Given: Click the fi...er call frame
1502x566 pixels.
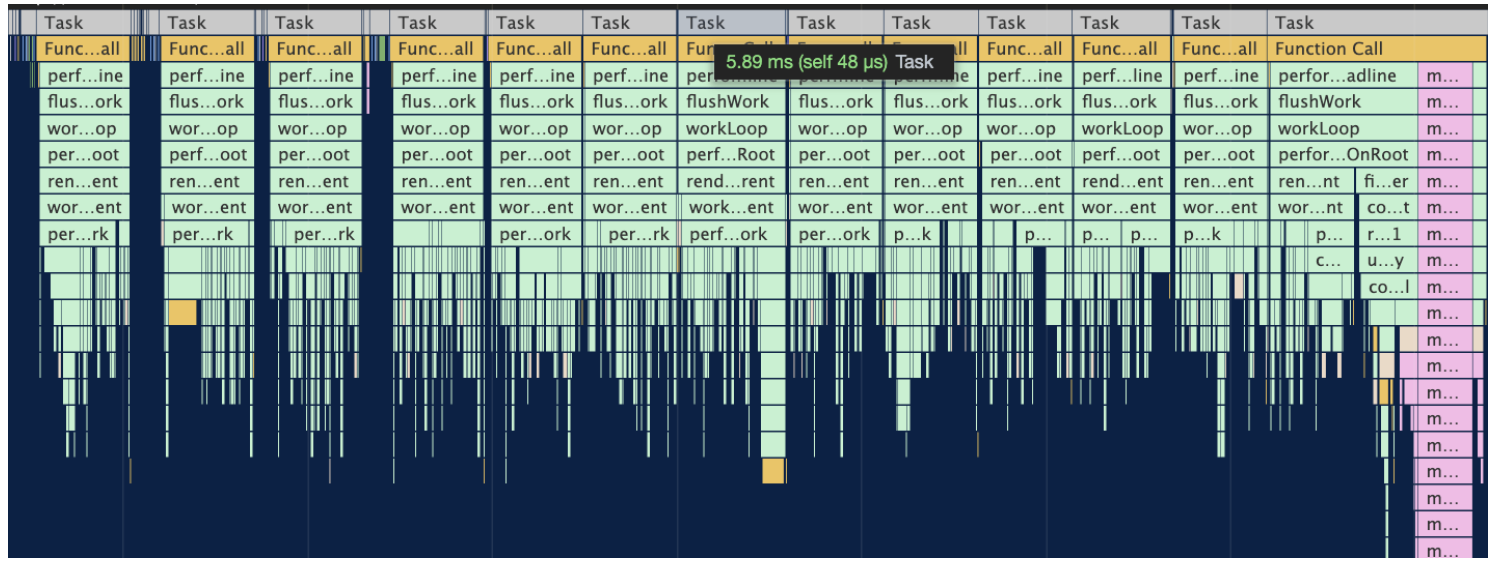Looking at the screenshot, I should (x=1386, y=182).
